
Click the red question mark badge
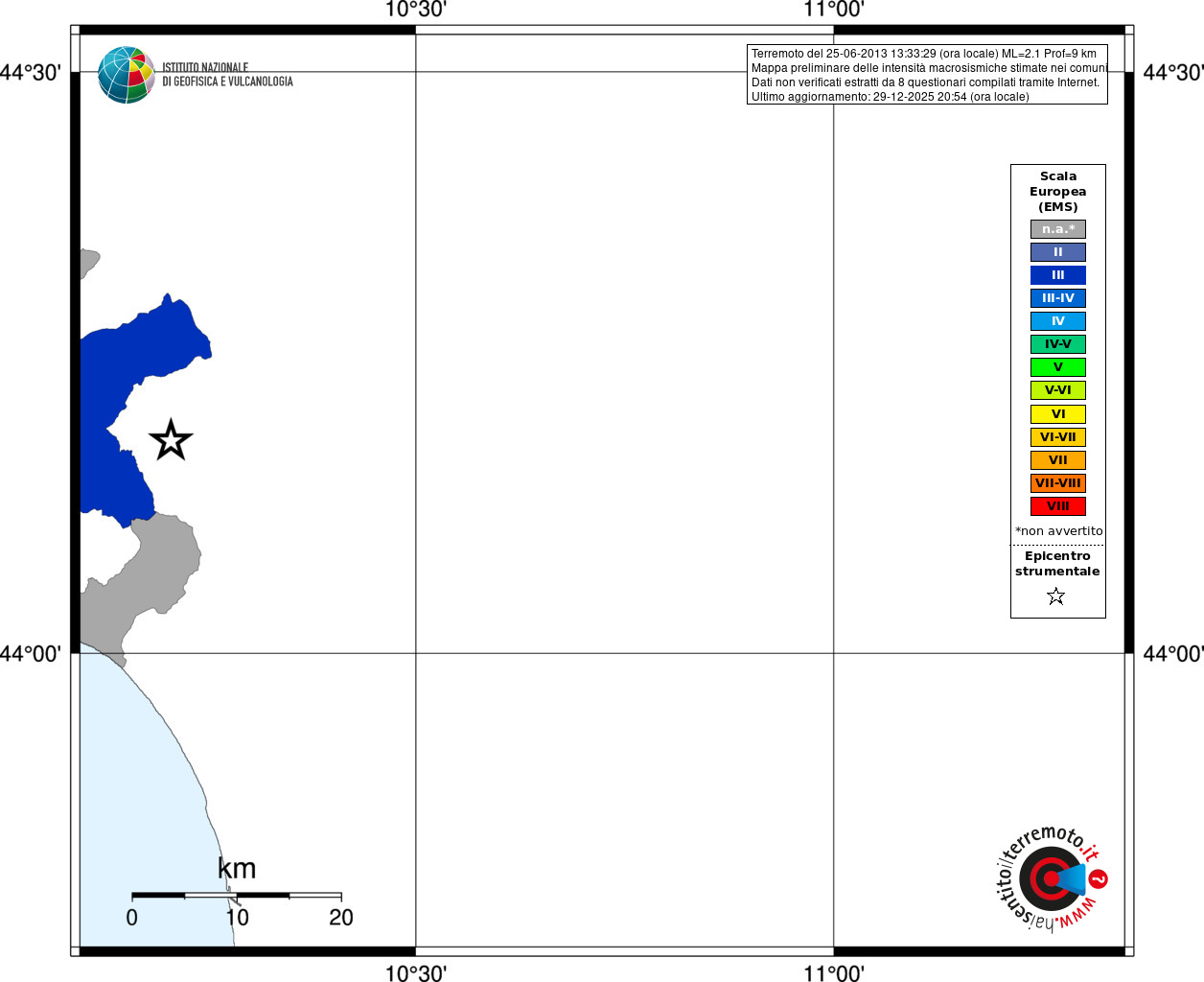1099,878
